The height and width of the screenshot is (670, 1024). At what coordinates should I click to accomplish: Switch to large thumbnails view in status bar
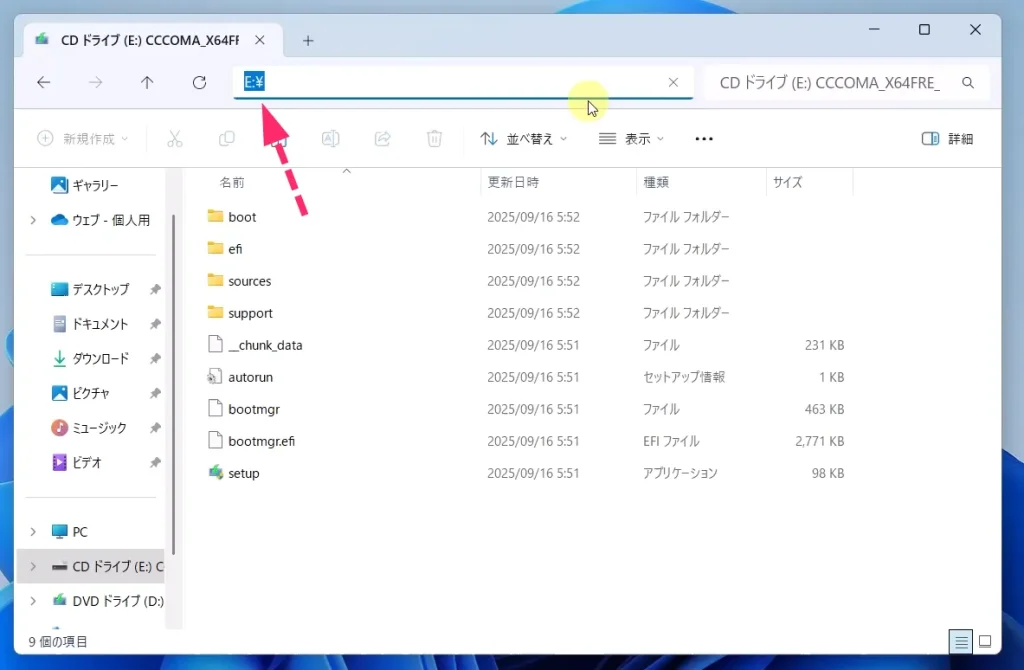tap(985, 641)
